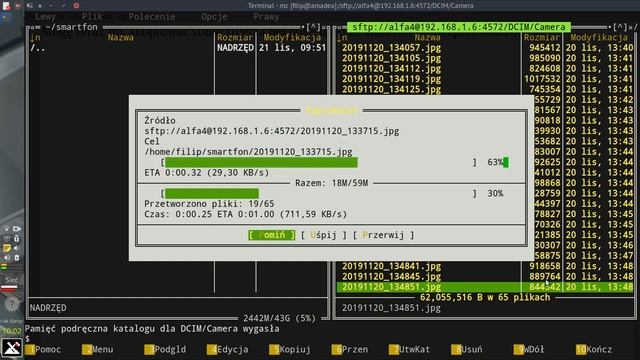The width and height of the screenshot is (640, 360).
Task: Click the 1 Pomoc function key
Action: (43, 349)
